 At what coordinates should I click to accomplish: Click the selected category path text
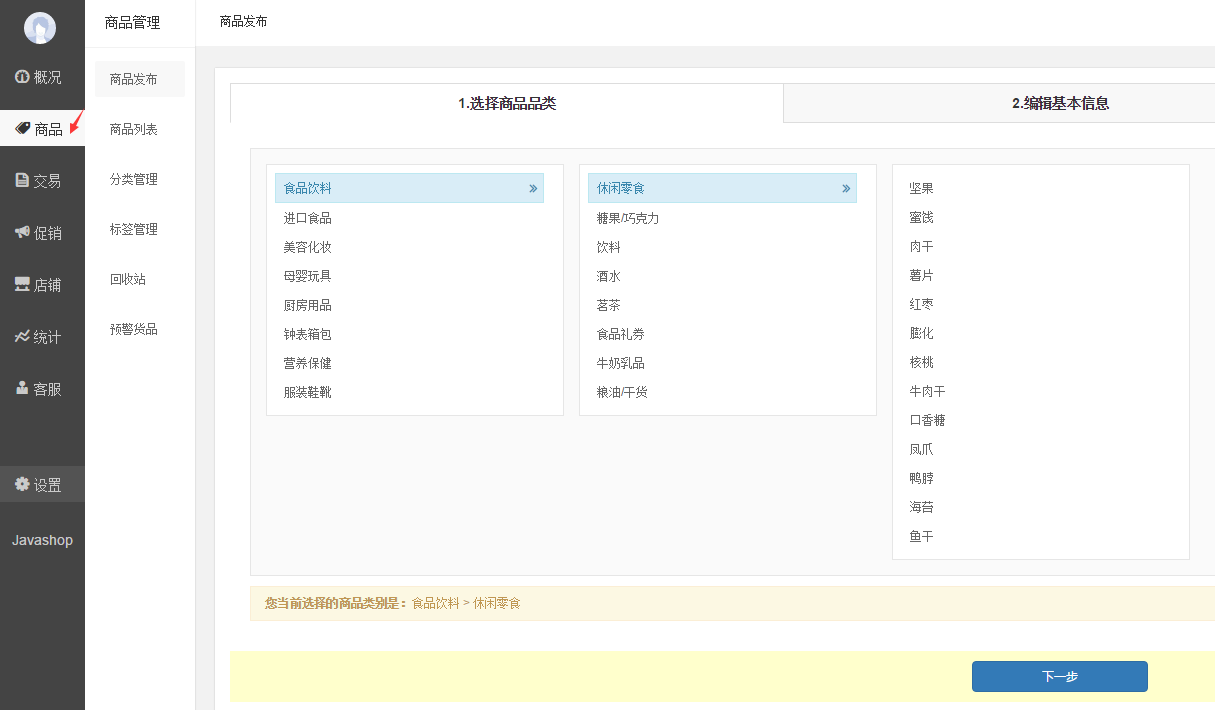point(466,603)
